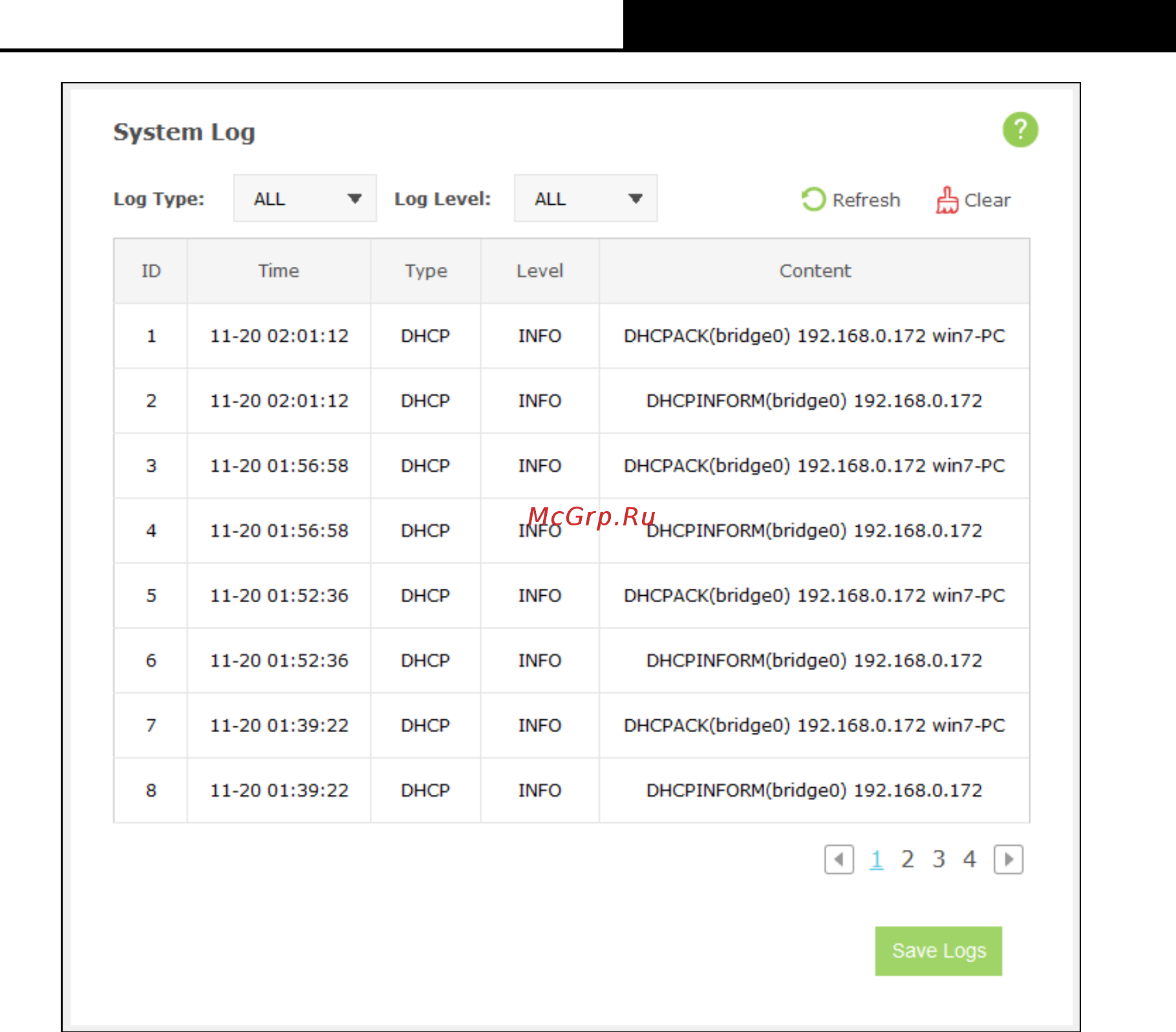This screenshot has width=1176, height=1032.
Task: Click the System Log heading
Action: [x=184, y=132]
